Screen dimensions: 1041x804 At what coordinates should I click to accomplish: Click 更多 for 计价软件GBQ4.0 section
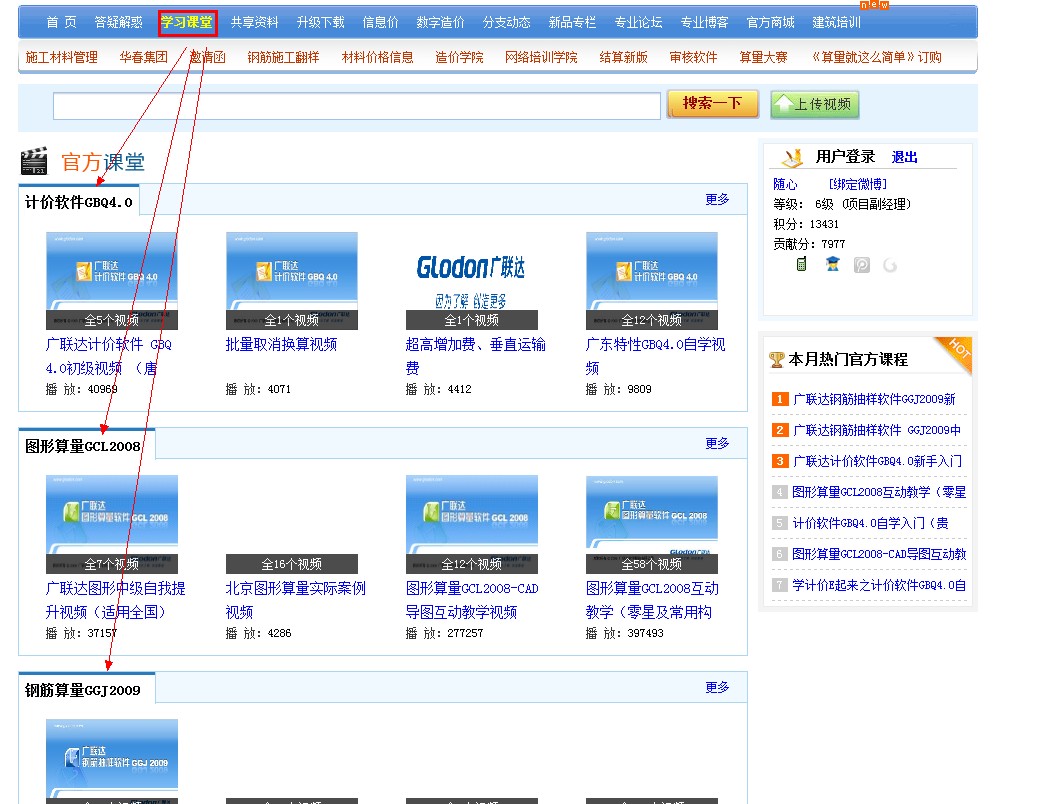click(x=717, y=200)
